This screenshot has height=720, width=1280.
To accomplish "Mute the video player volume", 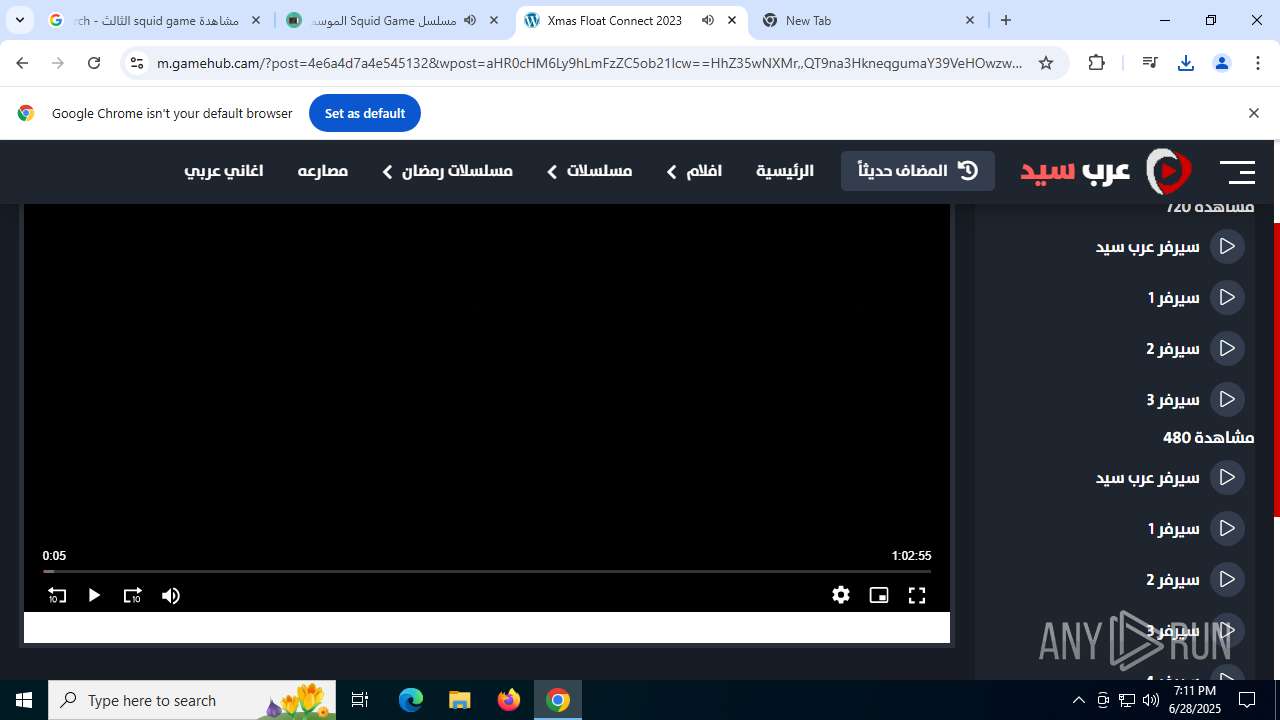I will (x=171, y=595).
